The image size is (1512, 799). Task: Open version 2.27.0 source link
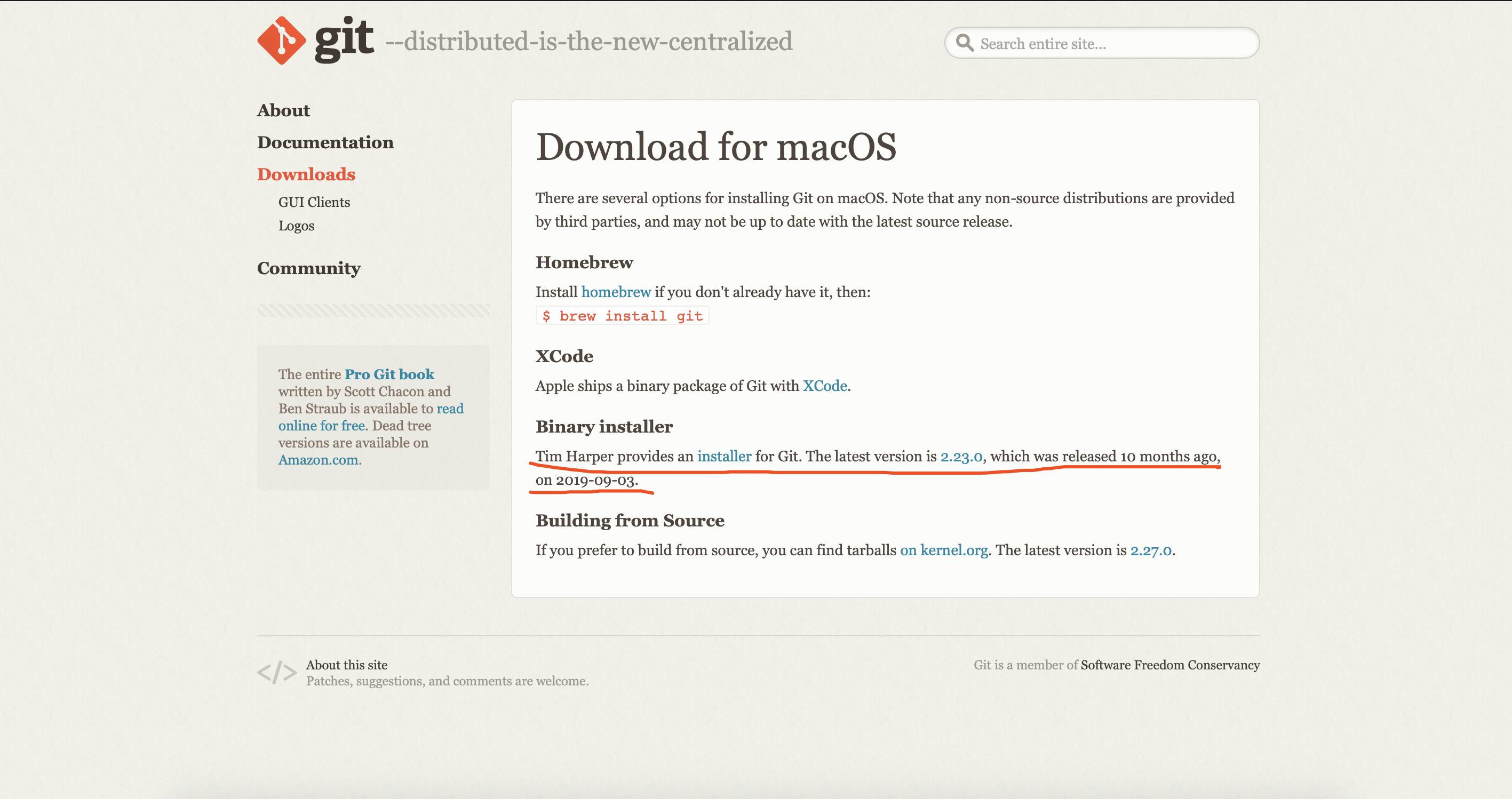pyautogui.click(x=1150, y=550)
